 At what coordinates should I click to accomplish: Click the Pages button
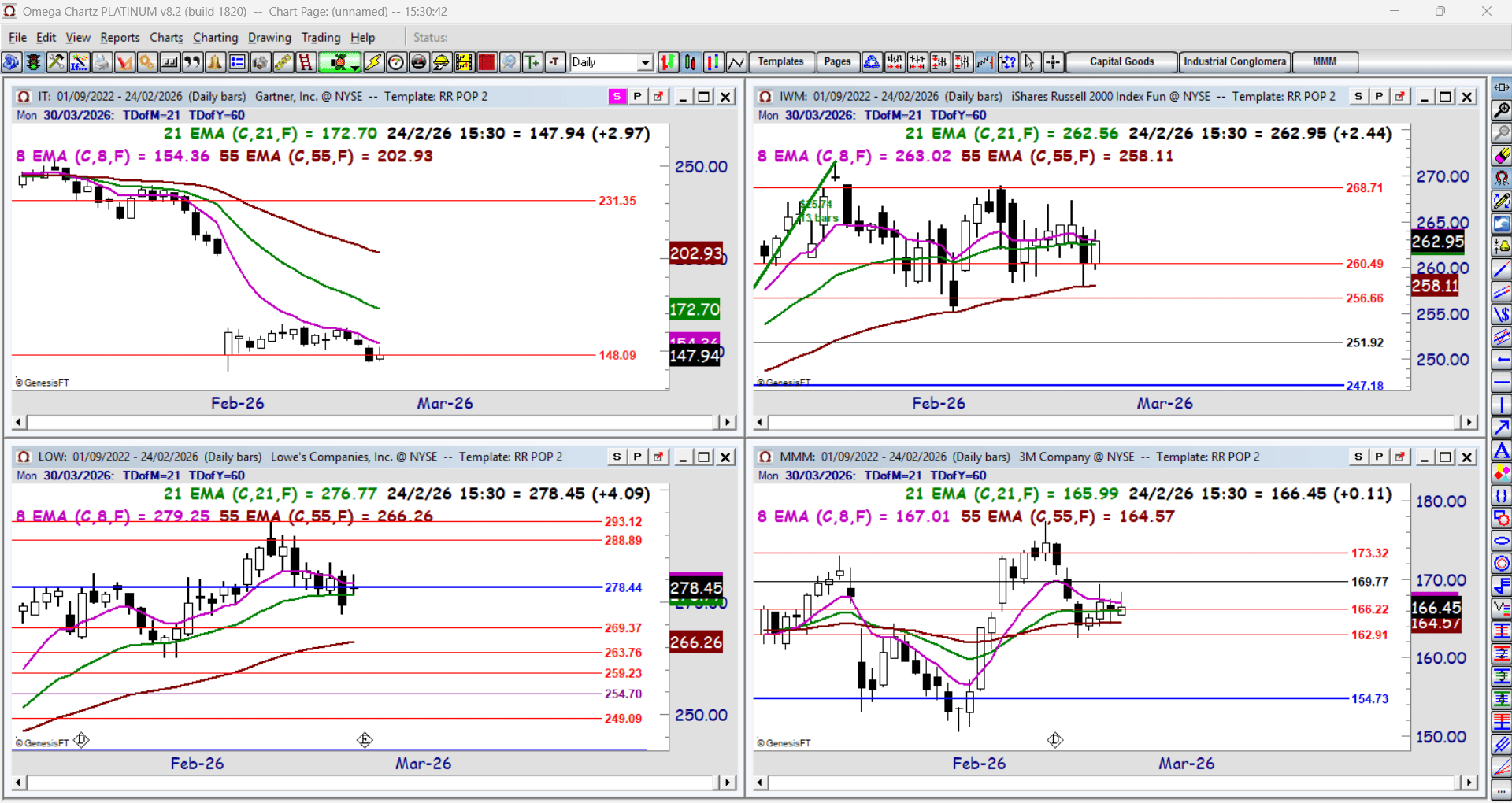837,62
